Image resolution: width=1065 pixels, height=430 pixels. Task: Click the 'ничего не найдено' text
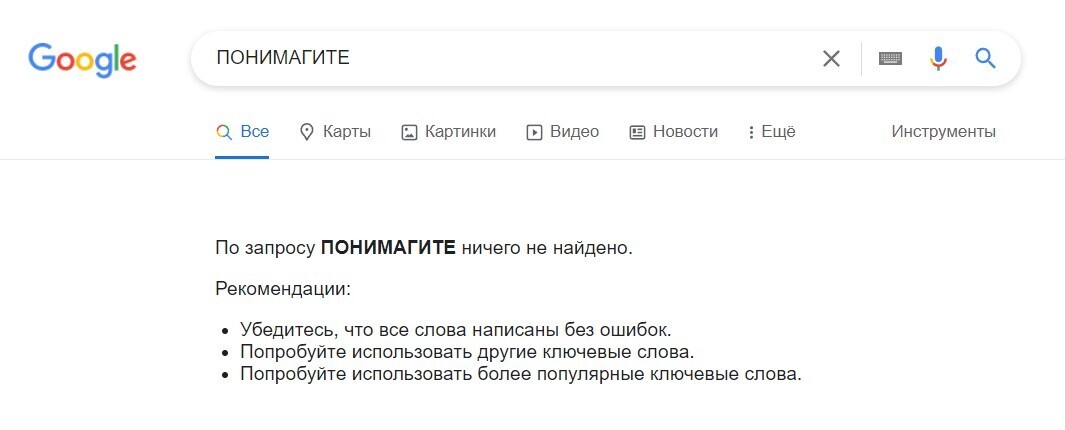[x=547, y=247]
